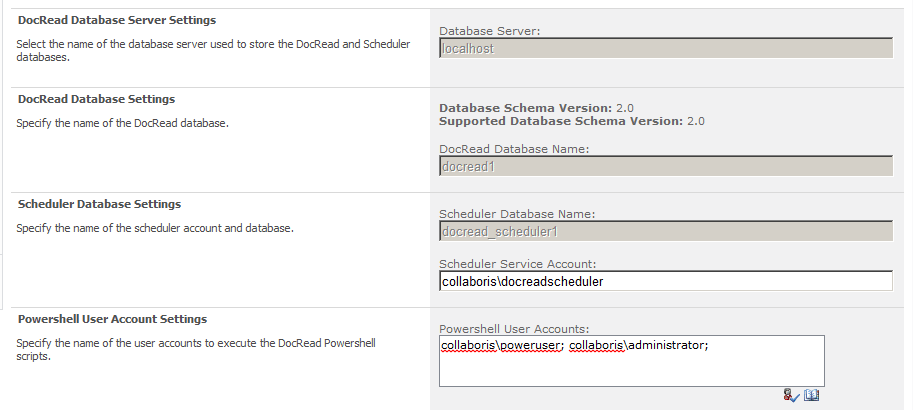Click the Supported Database Schema Version text
913x410 pixels.
(x=572, y=121)
